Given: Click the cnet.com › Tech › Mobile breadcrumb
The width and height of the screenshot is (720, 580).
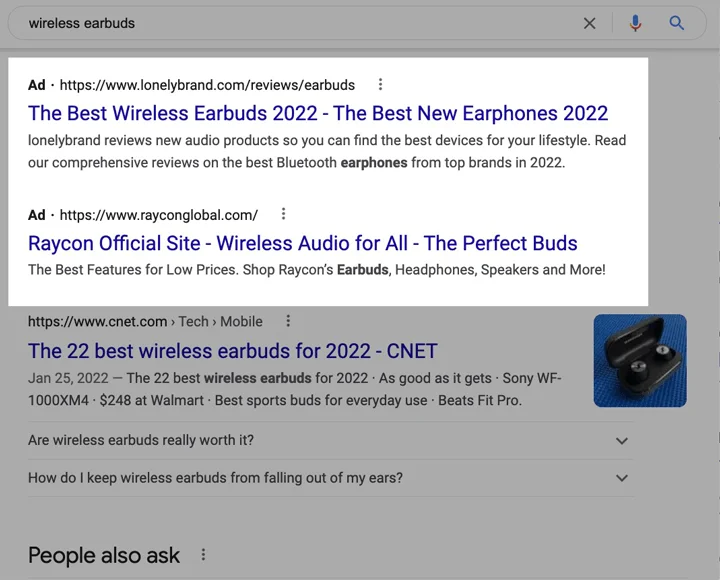Looking at the screenshot, I should [x=145, y=321].
